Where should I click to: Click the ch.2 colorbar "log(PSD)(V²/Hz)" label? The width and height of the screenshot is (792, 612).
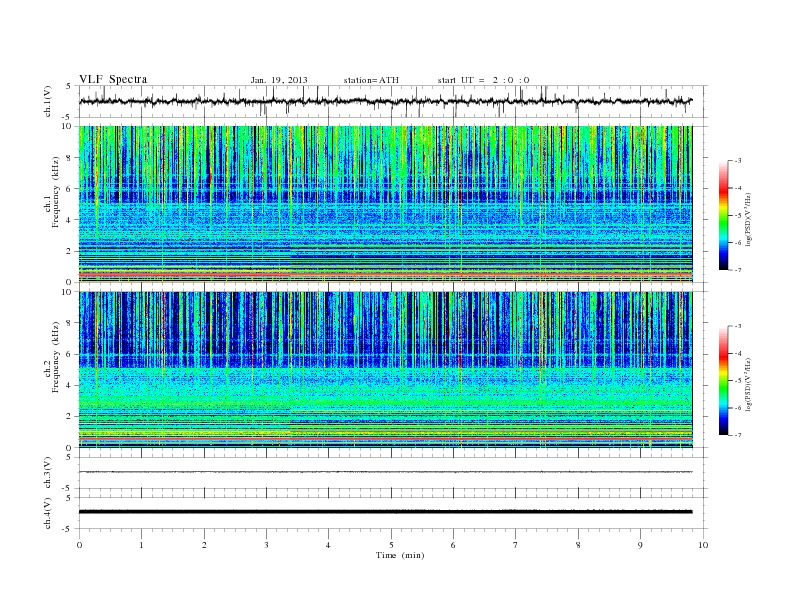point(748,384)
